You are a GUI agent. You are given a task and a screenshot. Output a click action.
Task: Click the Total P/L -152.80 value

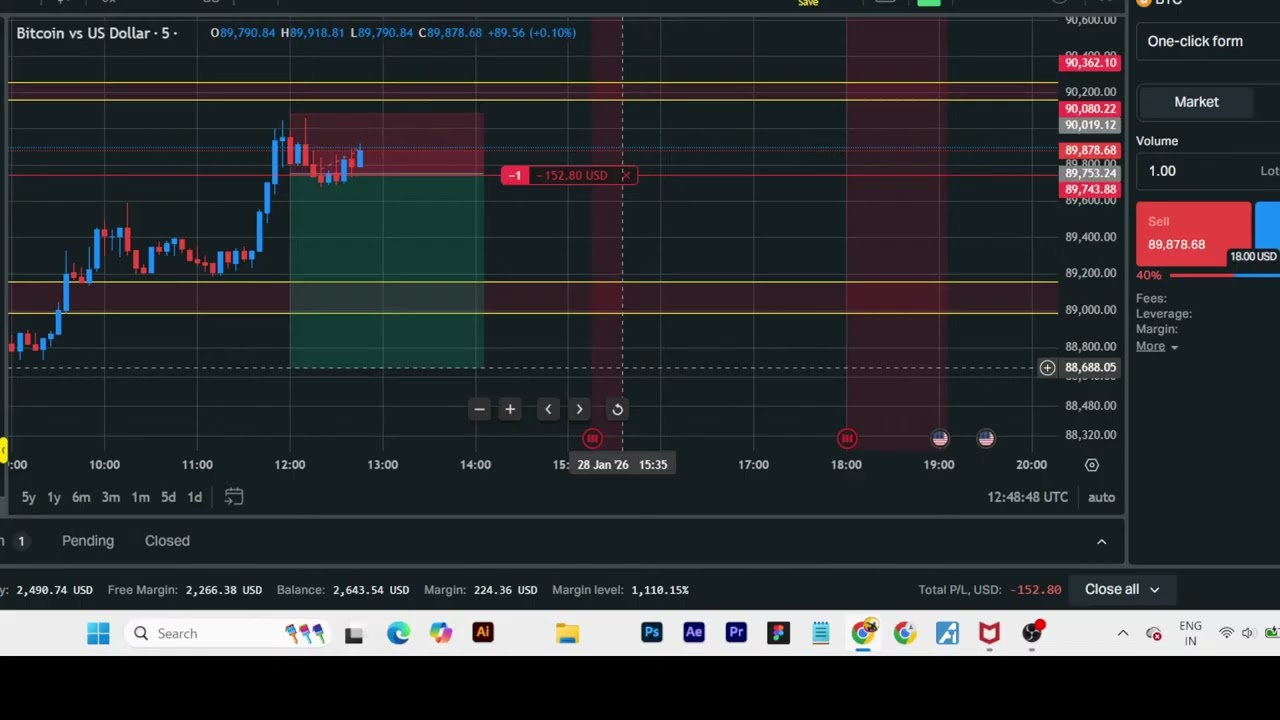pos(1036,590)
